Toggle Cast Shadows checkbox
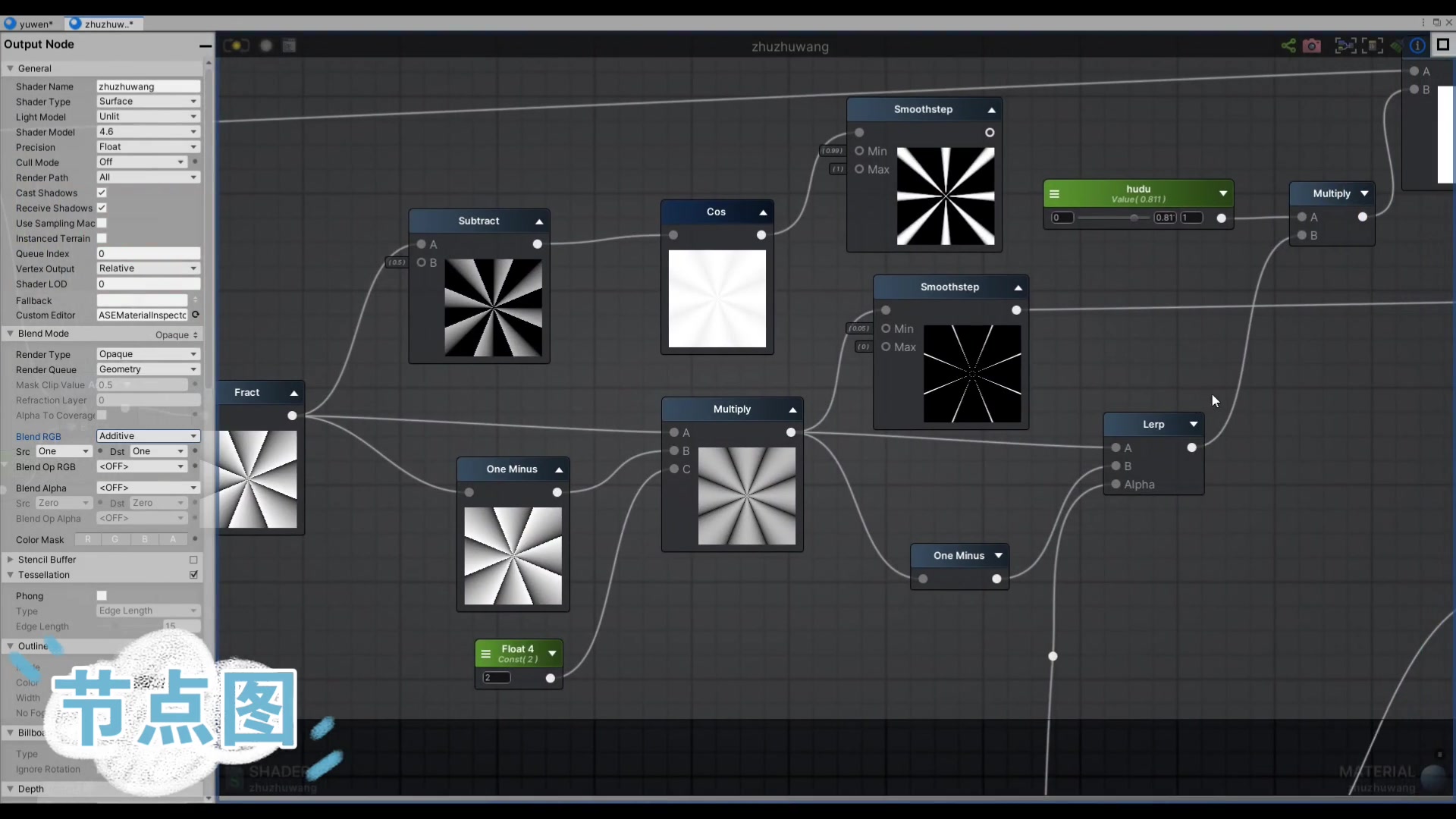 (x=101, y=192)
